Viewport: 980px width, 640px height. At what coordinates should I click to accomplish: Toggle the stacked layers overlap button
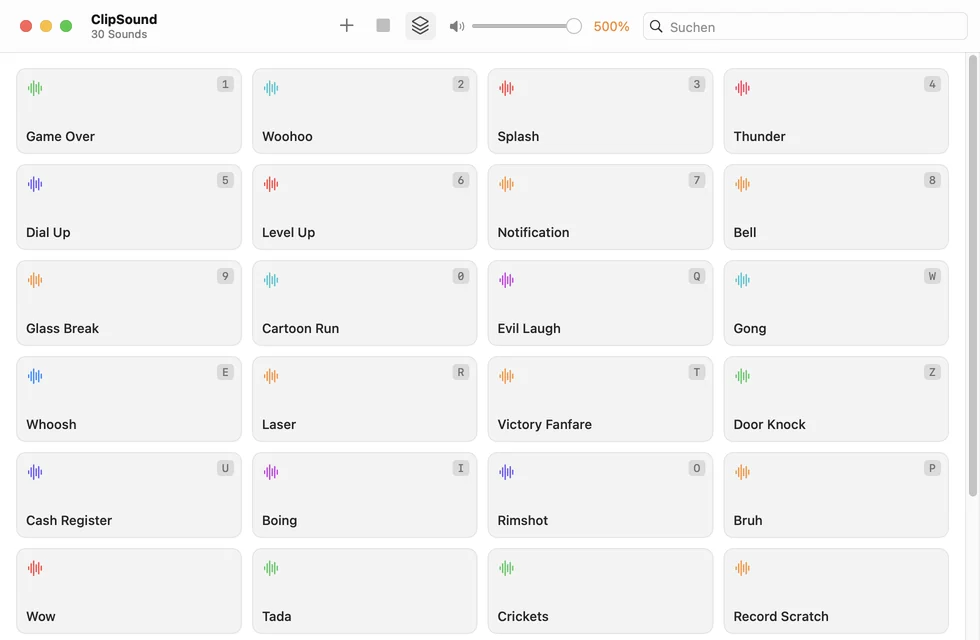[x=420, y=26]
